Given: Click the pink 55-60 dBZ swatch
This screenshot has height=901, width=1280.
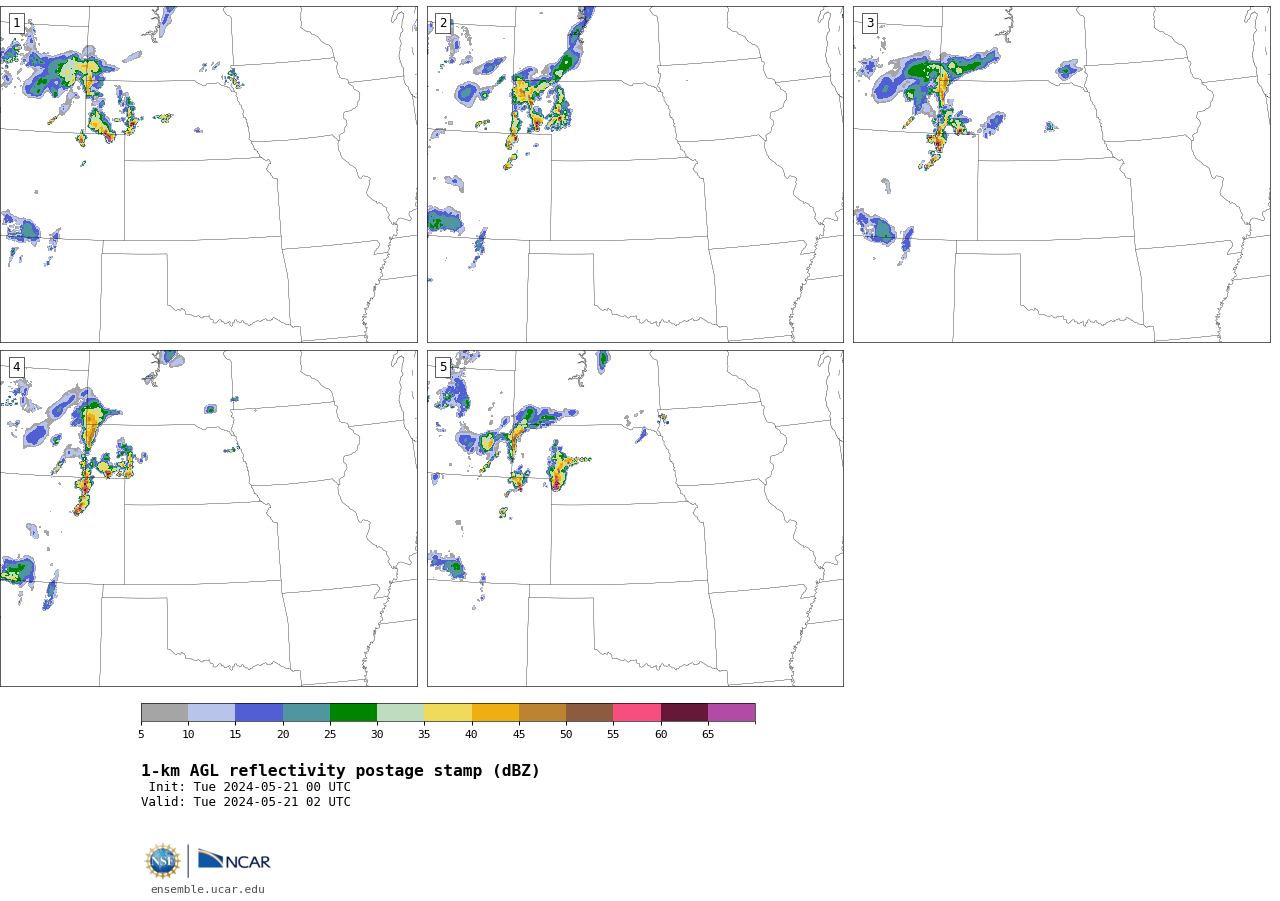Looking at the screenshot, I should tap(637, 713).
